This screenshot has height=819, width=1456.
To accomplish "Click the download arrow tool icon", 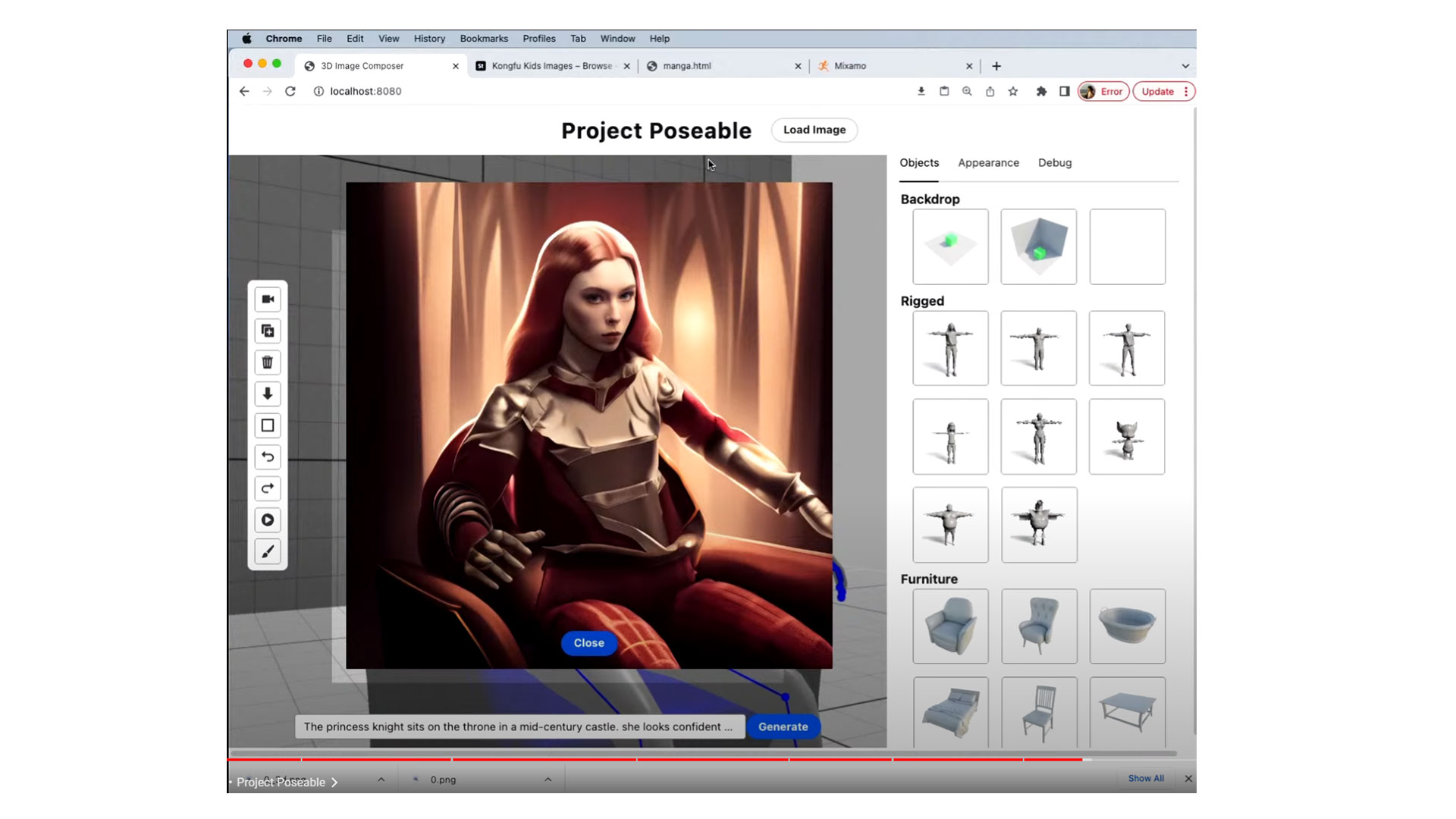I will pos(268,394).
